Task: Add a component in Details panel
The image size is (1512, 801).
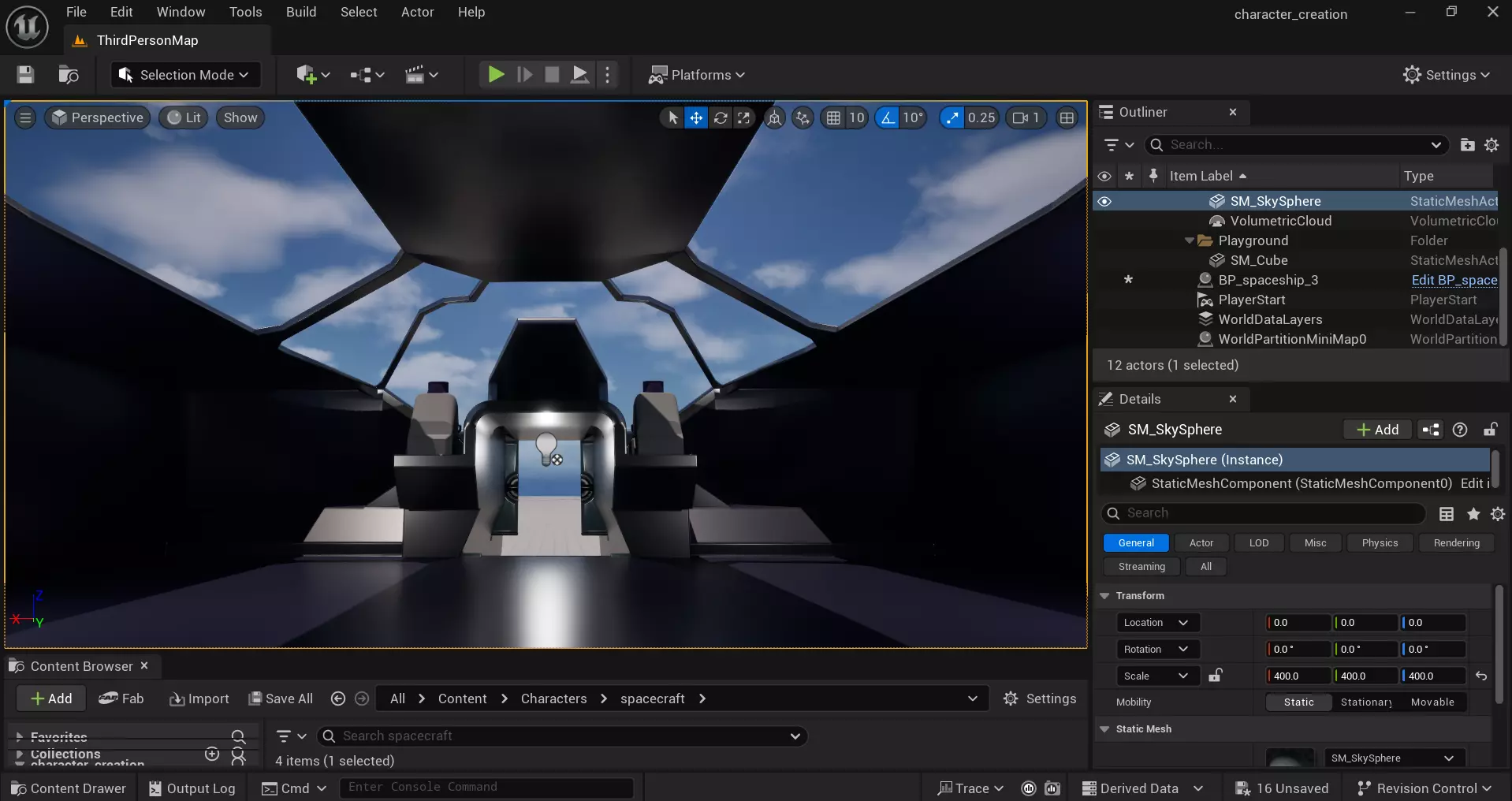Action: point(1377,430)
